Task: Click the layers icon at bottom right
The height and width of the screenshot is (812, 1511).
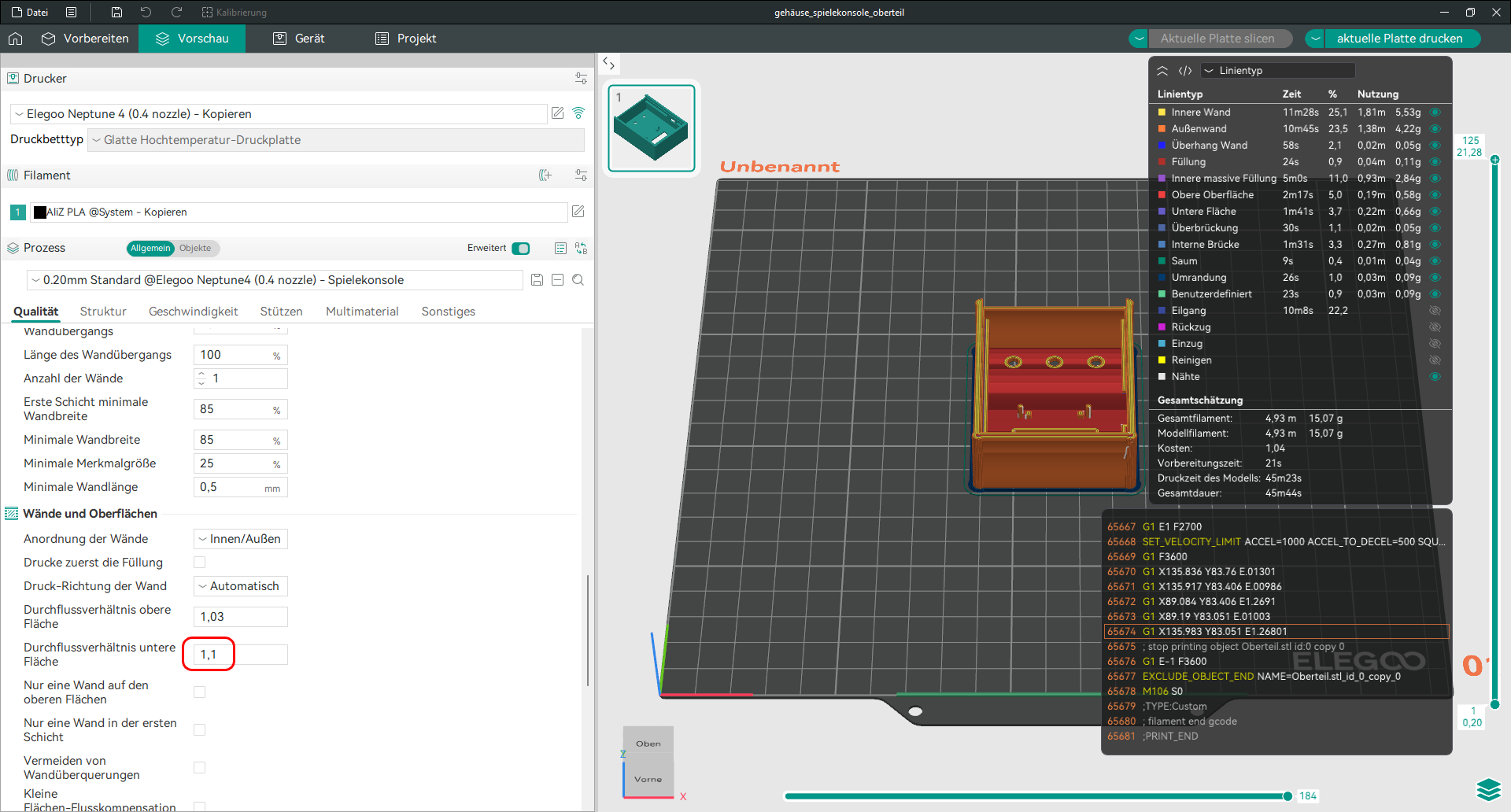Action: pyautogui.click(x=1489, y=789)
